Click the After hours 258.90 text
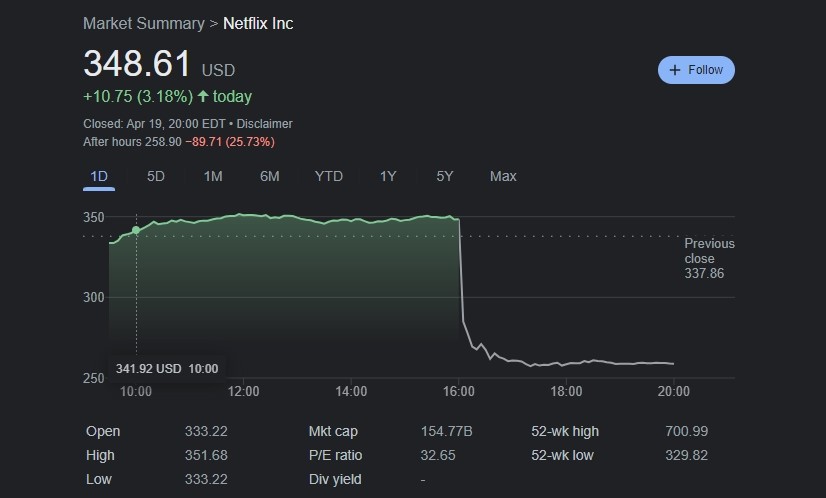The image size is (826, 498). [132, 142]
